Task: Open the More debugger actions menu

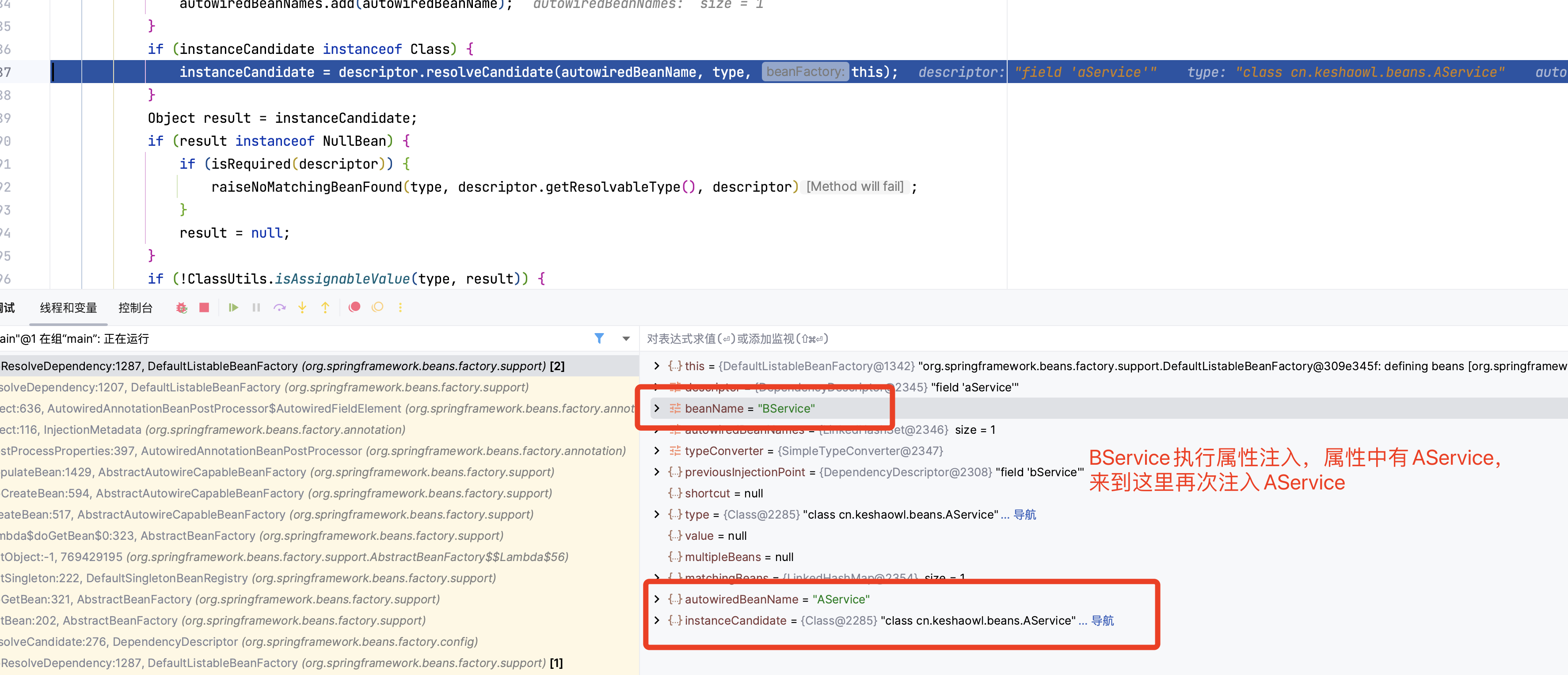Action: point(400,308)
